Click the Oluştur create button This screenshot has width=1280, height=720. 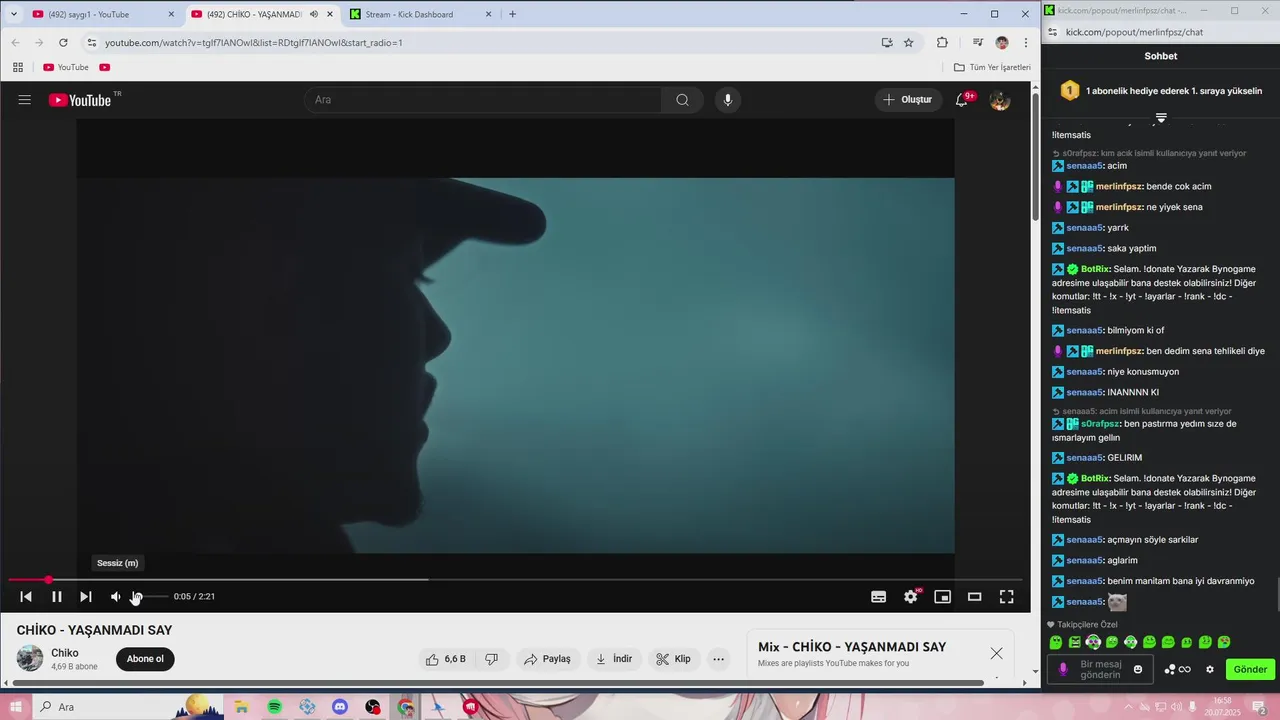point(908,100)
